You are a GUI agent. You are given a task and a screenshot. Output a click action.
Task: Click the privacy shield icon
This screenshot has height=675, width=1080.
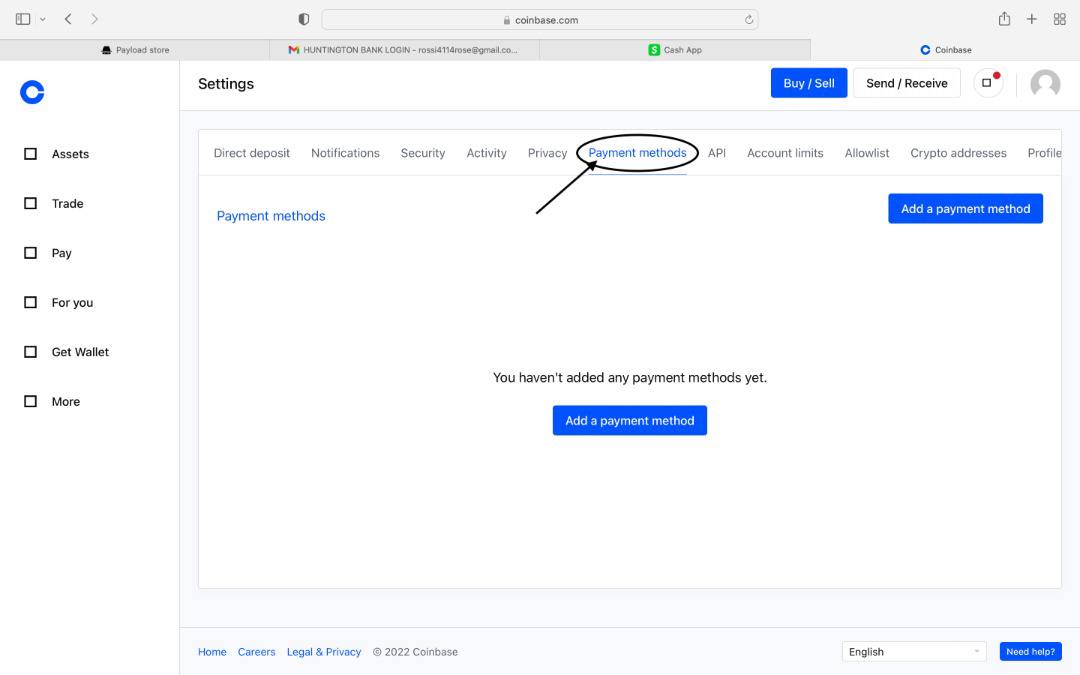click(x=304, y=20)
